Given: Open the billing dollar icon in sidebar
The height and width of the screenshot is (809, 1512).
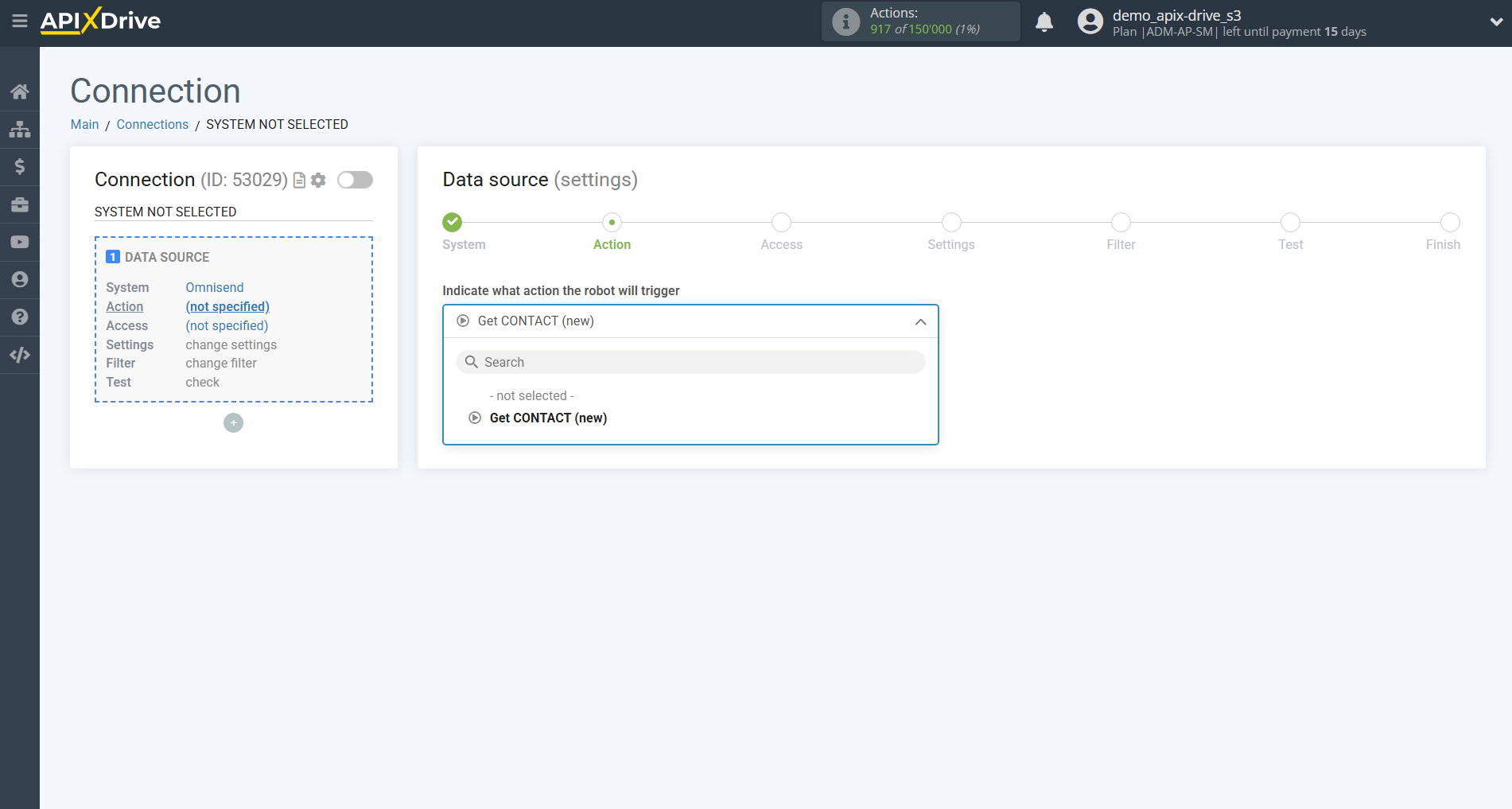Looking at the screenshot, I should 20,166.
